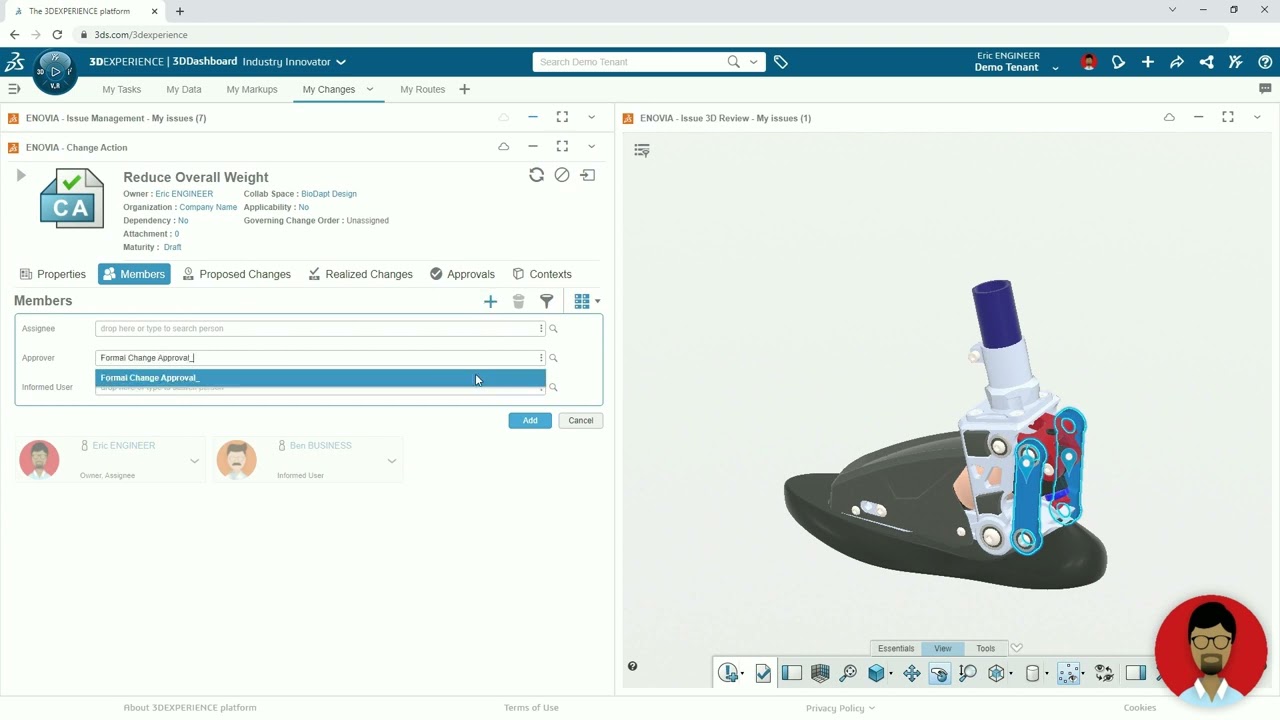The height and width of the screenshot is (720, 1280).
Task: Toggle the left side panel icon in 3D toolbar
Action: [x=792, y=673]
